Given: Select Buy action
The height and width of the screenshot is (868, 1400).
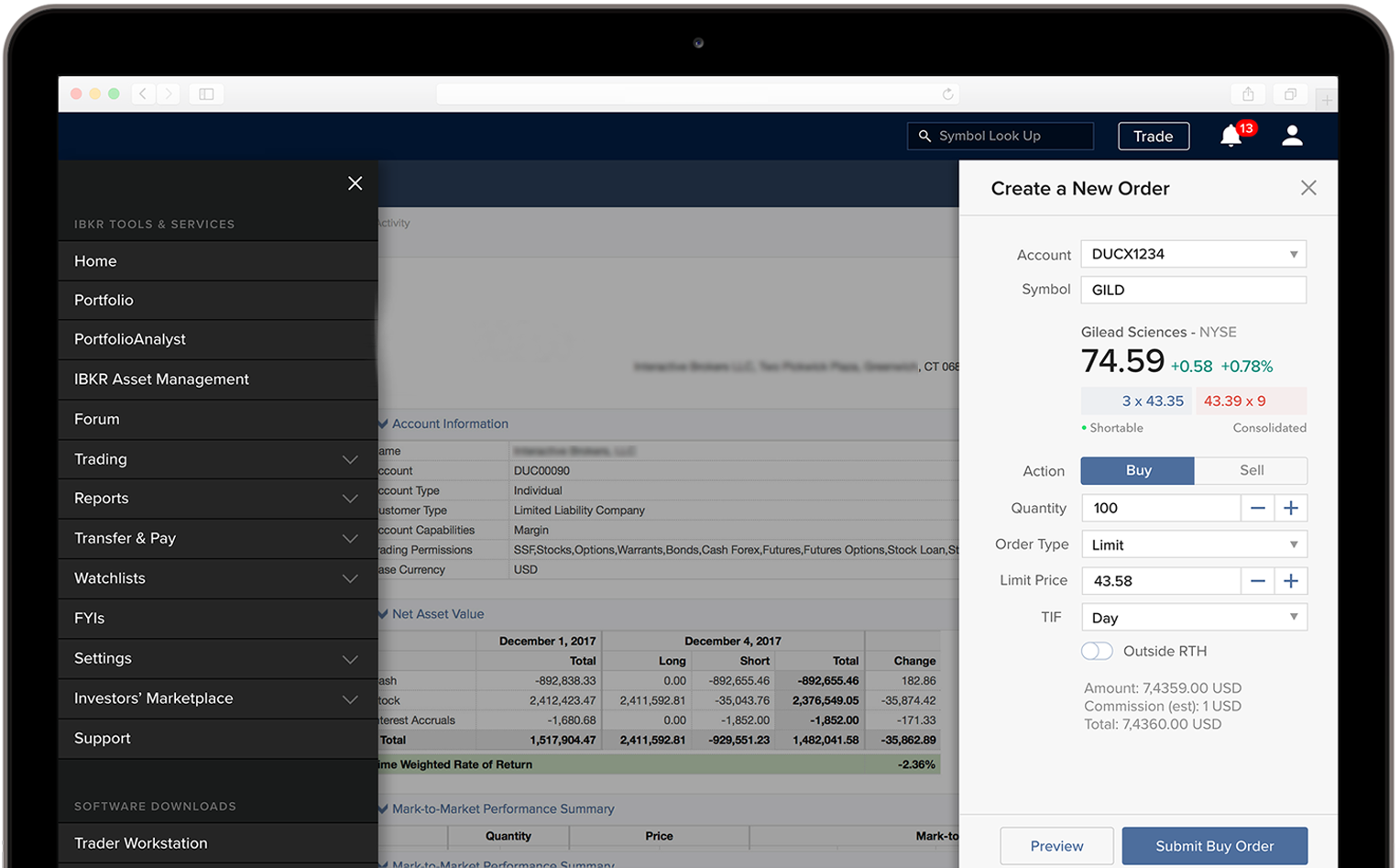Looking at the screenshot, I should coord(1138,470).
